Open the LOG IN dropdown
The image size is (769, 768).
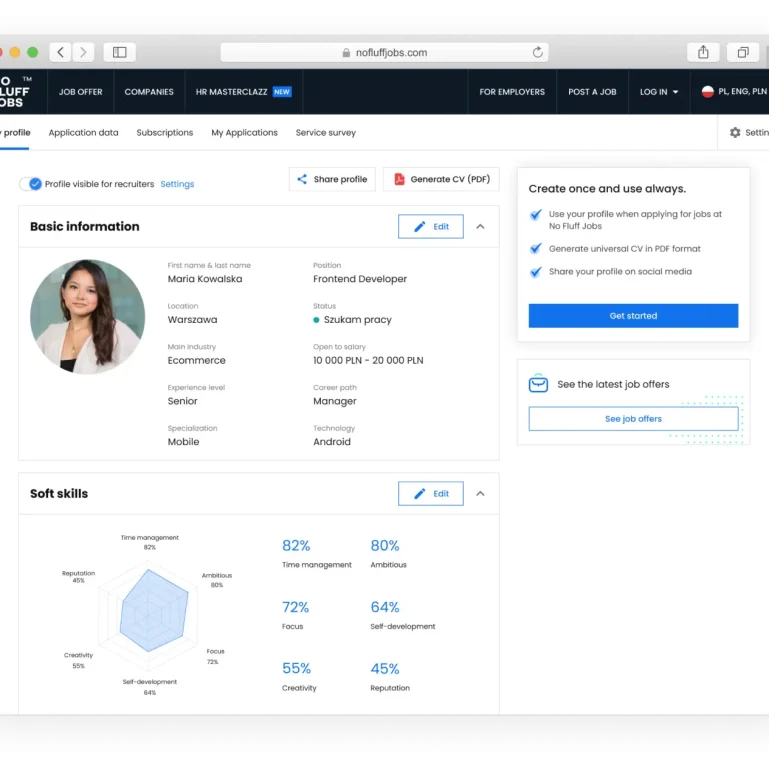pyautogui.click(x=658, y=92)
